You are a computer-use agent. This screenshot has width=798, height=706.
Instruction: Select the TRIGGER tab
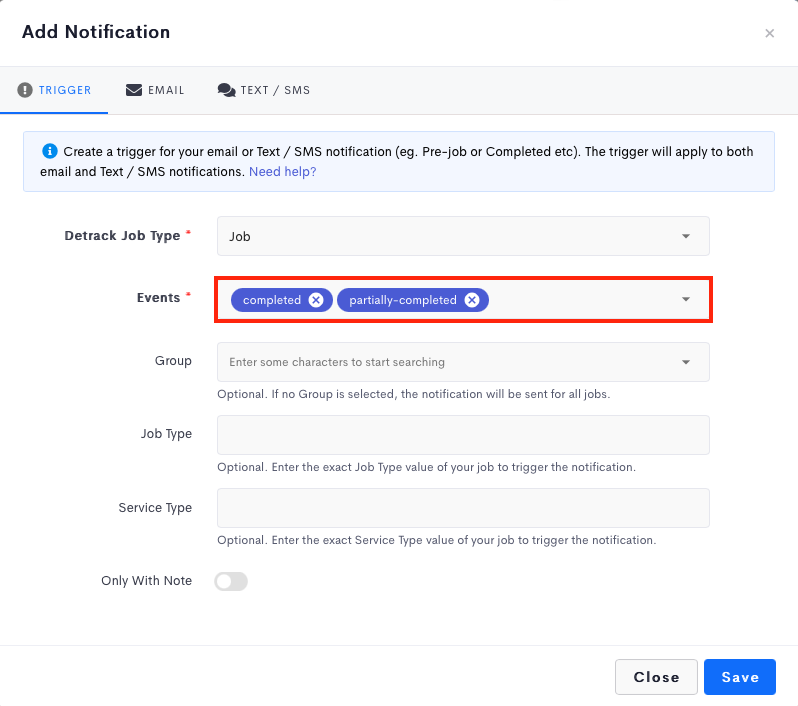pyautogui.click(x=54, y=90)
